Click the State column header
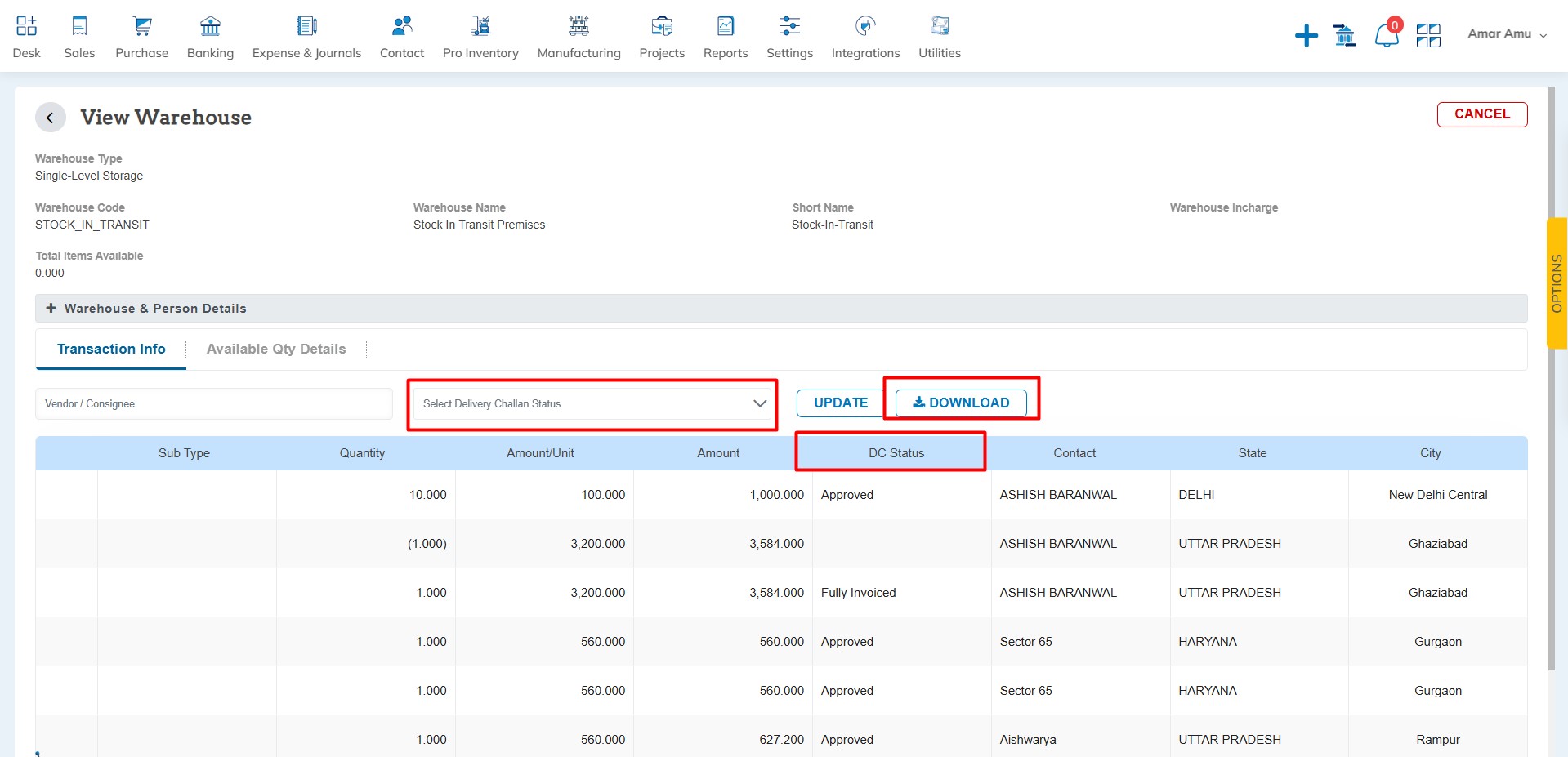The height and width of the screenshot is (757, 1568). tap(1253, 453)
